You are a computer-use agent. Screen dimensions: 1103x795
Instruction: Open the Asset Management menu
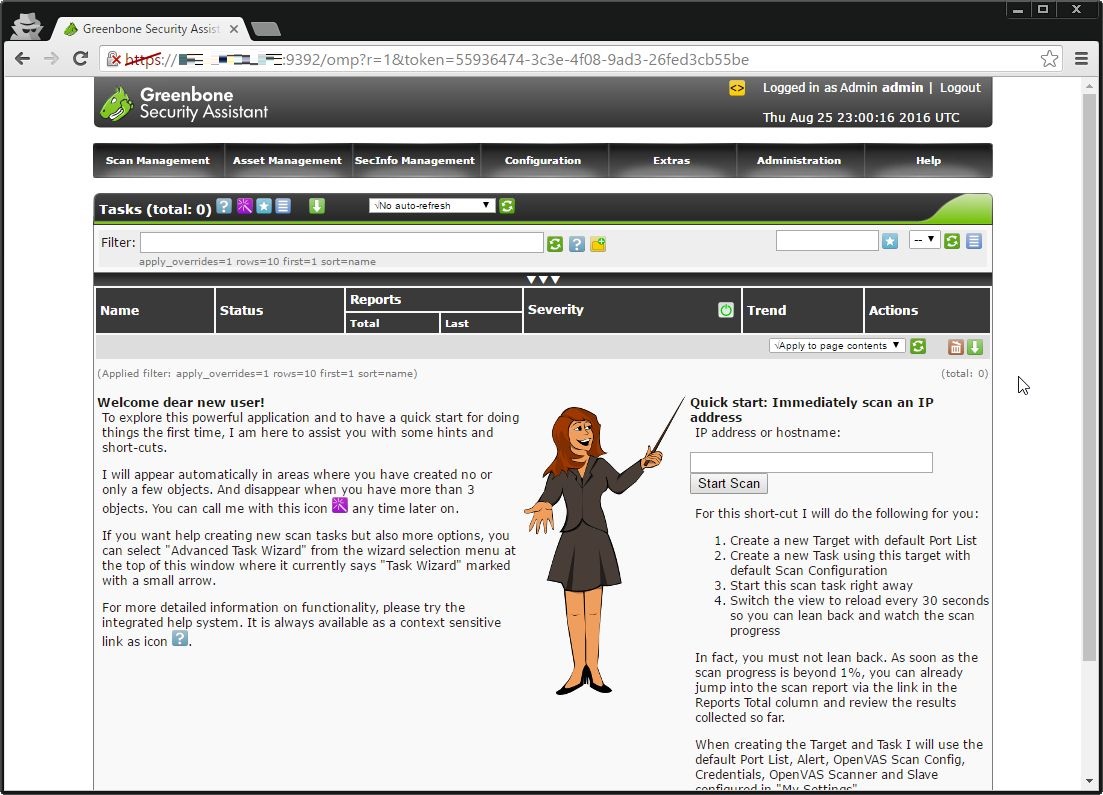tap(287, 160)
